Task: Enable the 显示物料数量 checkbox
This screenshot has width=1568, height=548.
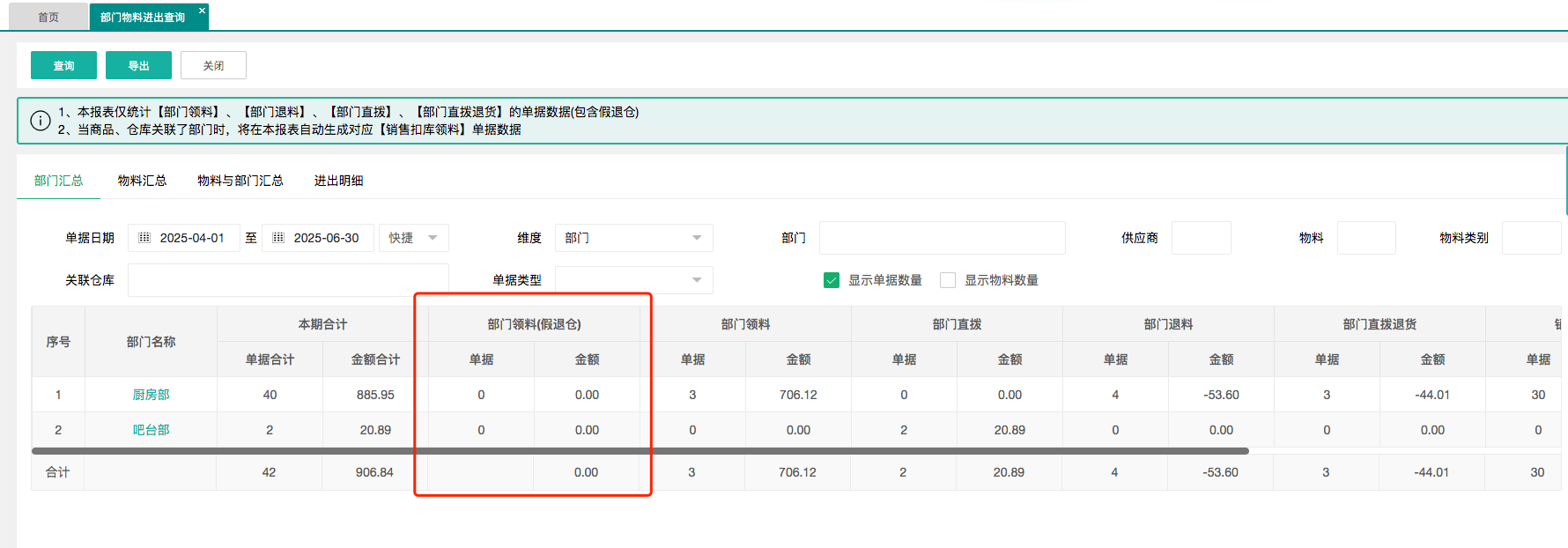Action: click(x=948, y=280)
